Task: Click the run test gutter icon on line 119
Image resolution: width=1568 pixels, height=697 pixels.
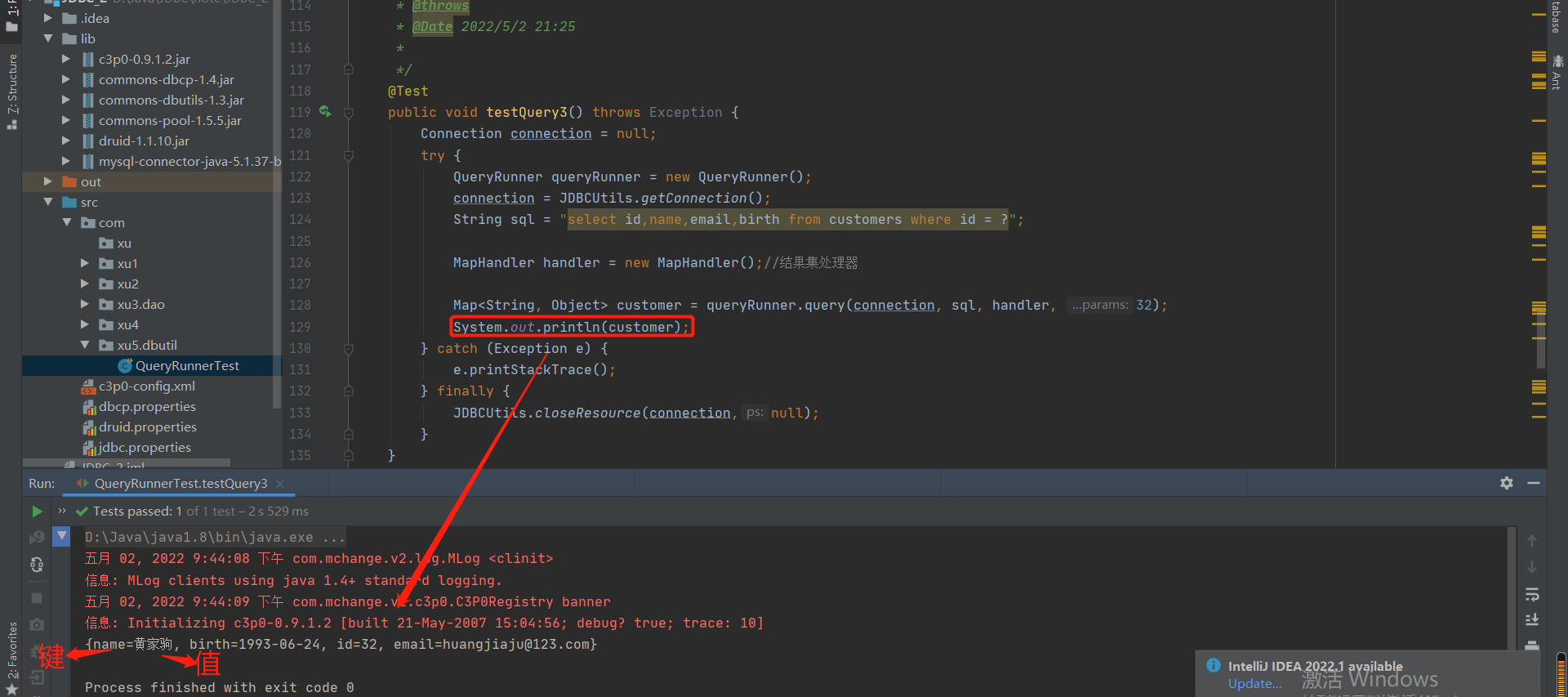Action: click(x=325, y=112)
